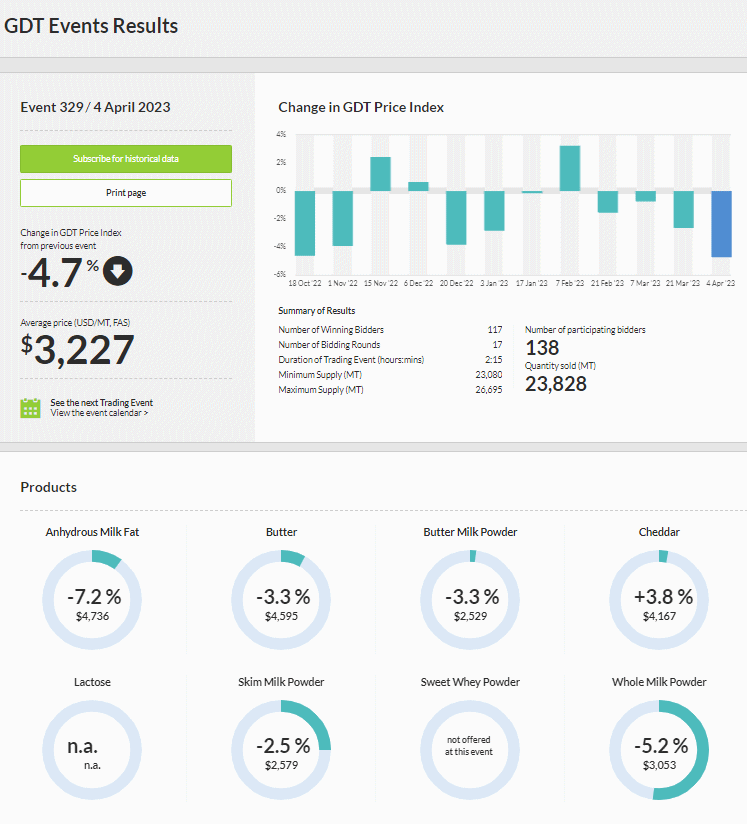Image resolution: width=747 pixels, height=824 pixels.
Task: Select the 18 Oct '22 bar in the chart
Action: point(305,223)
